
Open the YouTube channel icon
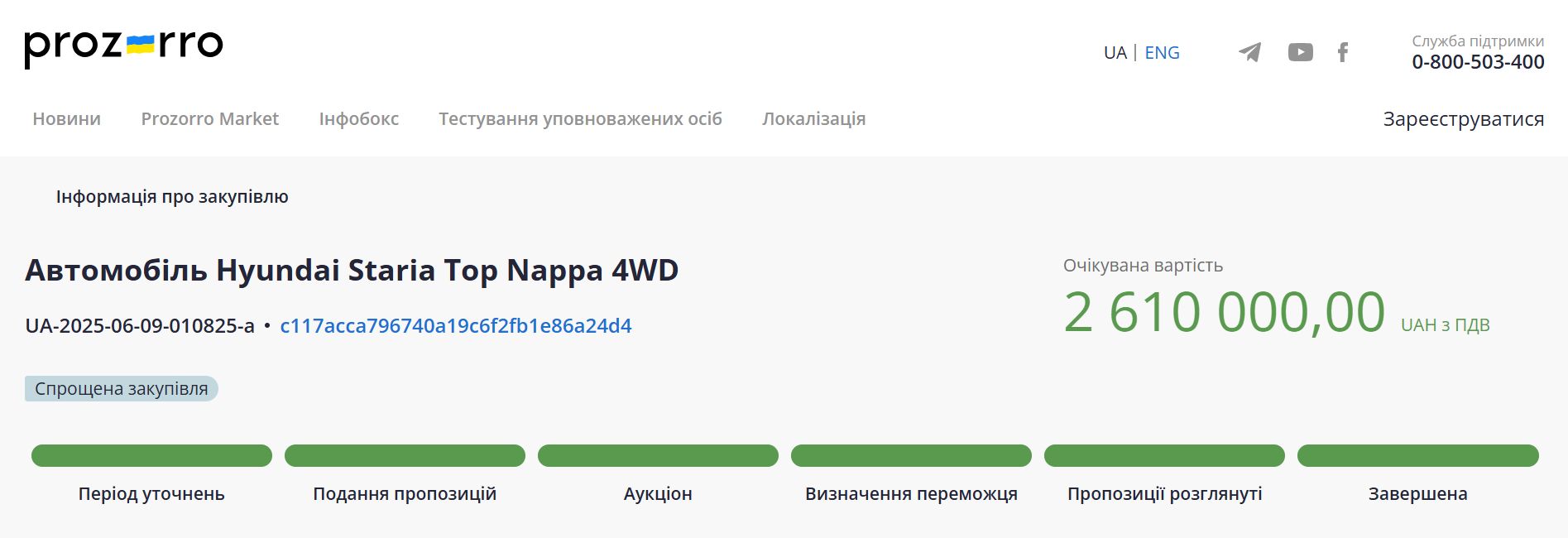click(1300, 52)
